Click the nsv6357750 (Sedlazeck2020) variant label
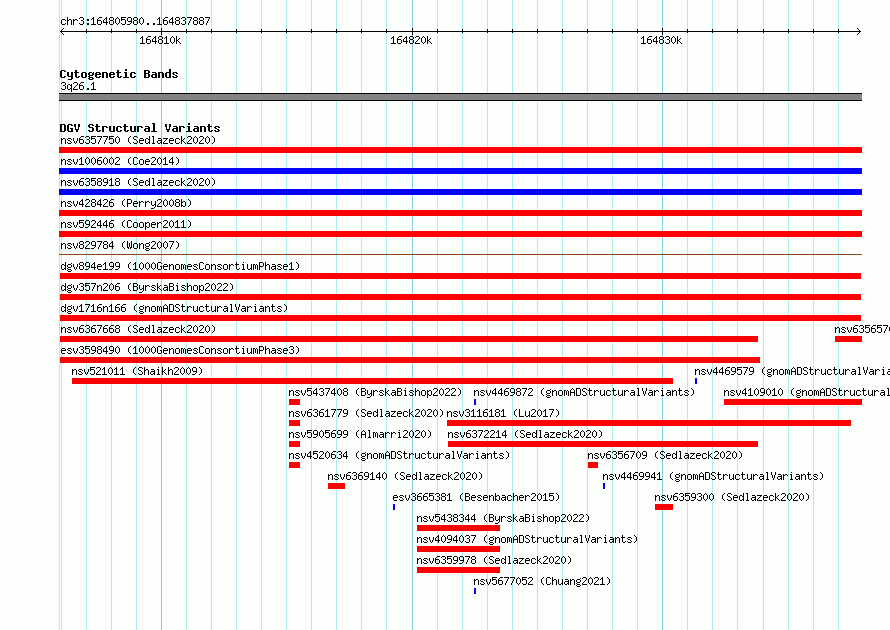 pyautogui.click(x=138, y=140)
